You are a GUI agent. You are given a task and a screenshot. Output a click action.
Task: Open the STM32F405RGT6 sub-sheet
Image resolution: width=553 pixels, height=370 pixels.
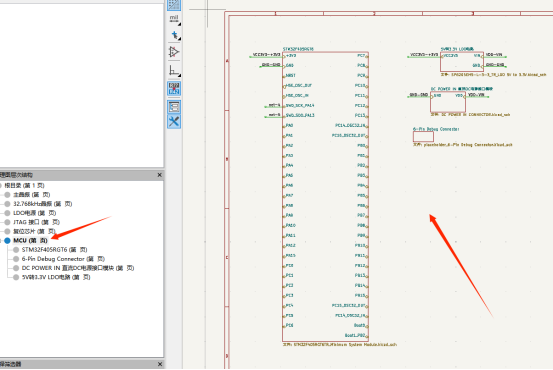point(54,249)
